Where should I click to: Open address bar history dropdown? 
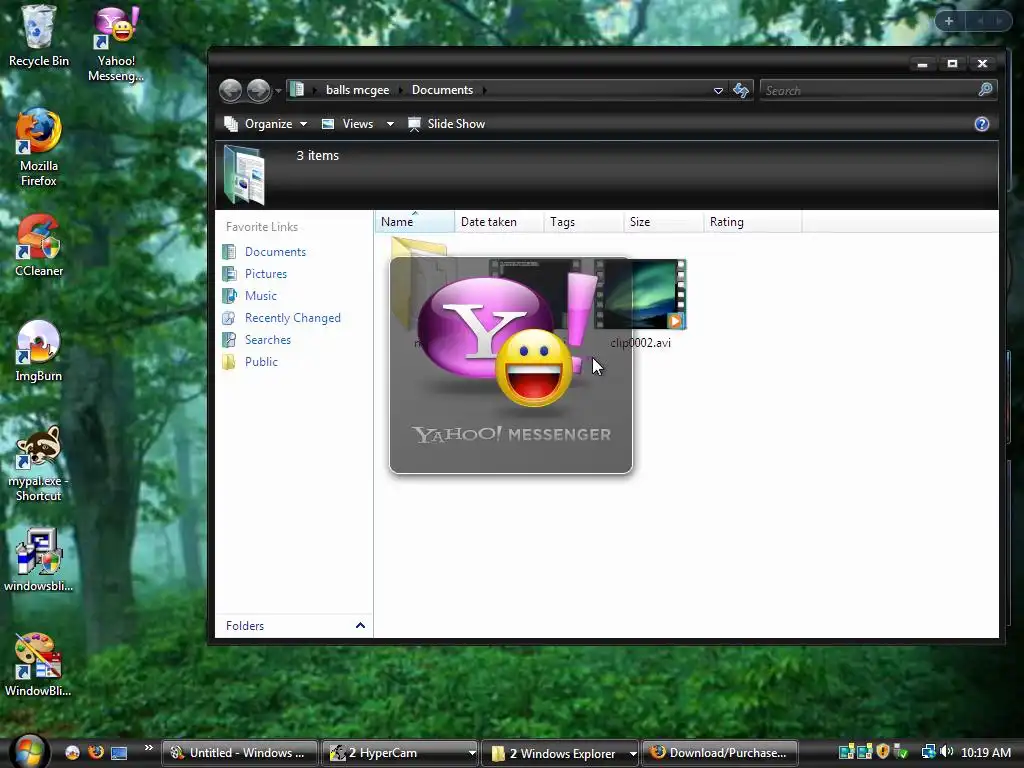click(x=718, y=90)
